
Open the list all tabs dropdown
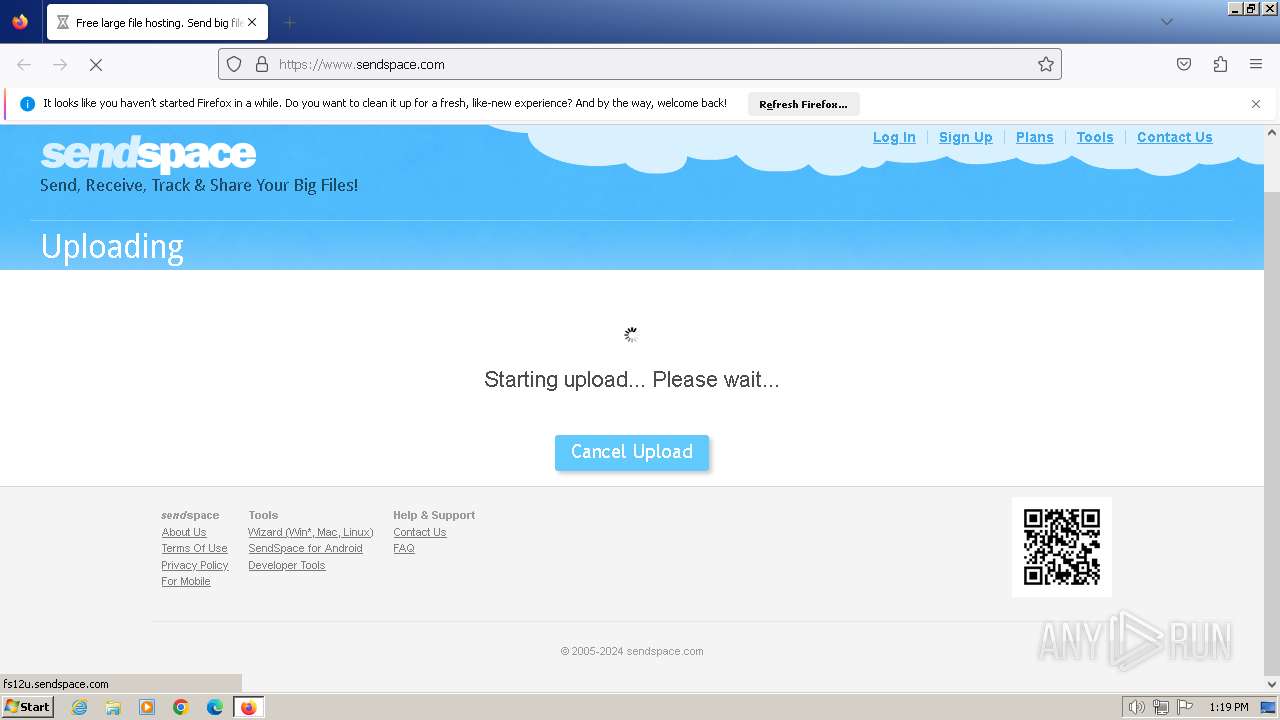(1166, 22)
